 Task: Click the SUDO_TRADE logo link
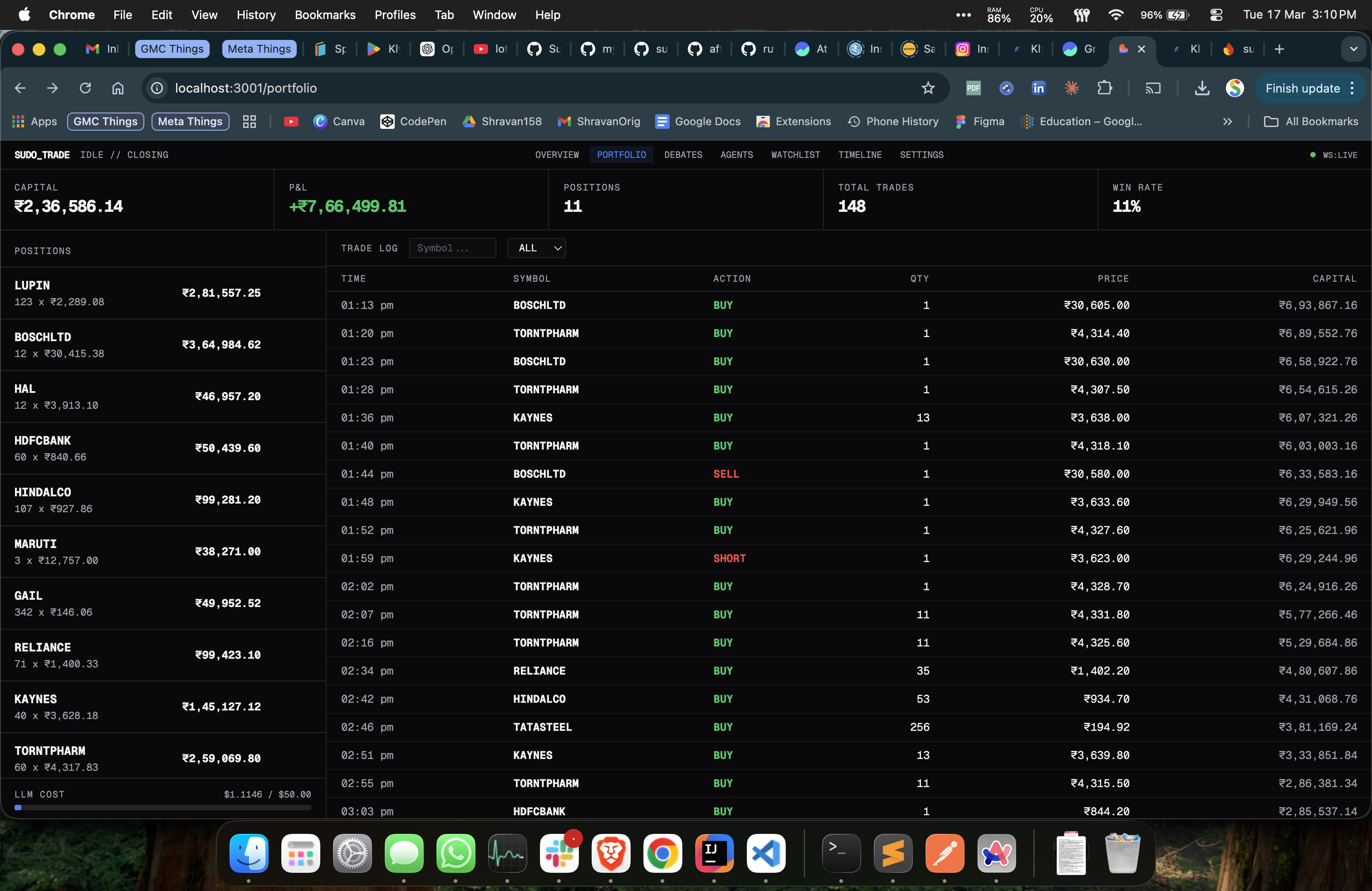[x=42, y=154]
